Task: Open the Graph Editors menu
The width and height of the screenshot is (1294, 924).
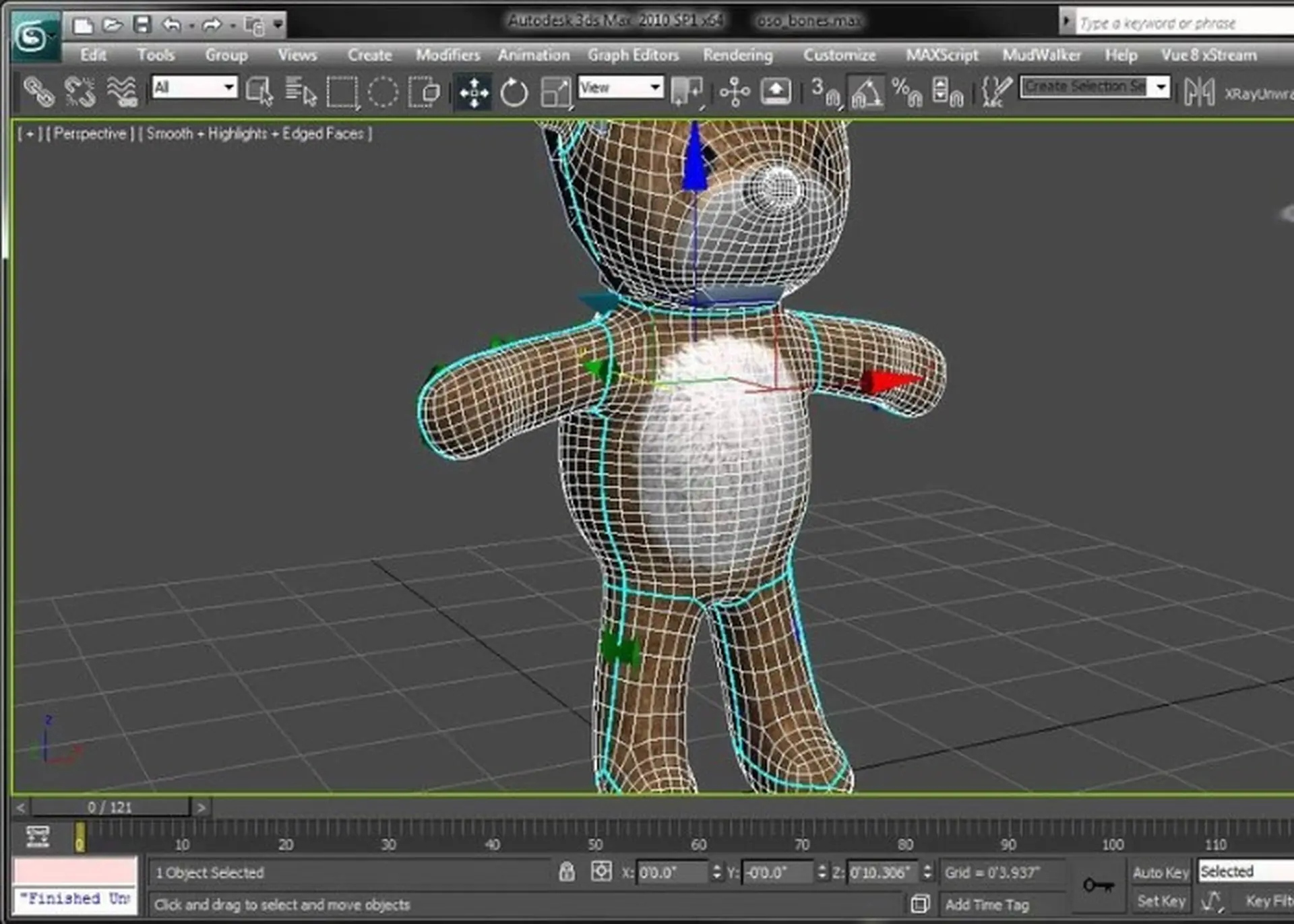Action: 633,55
